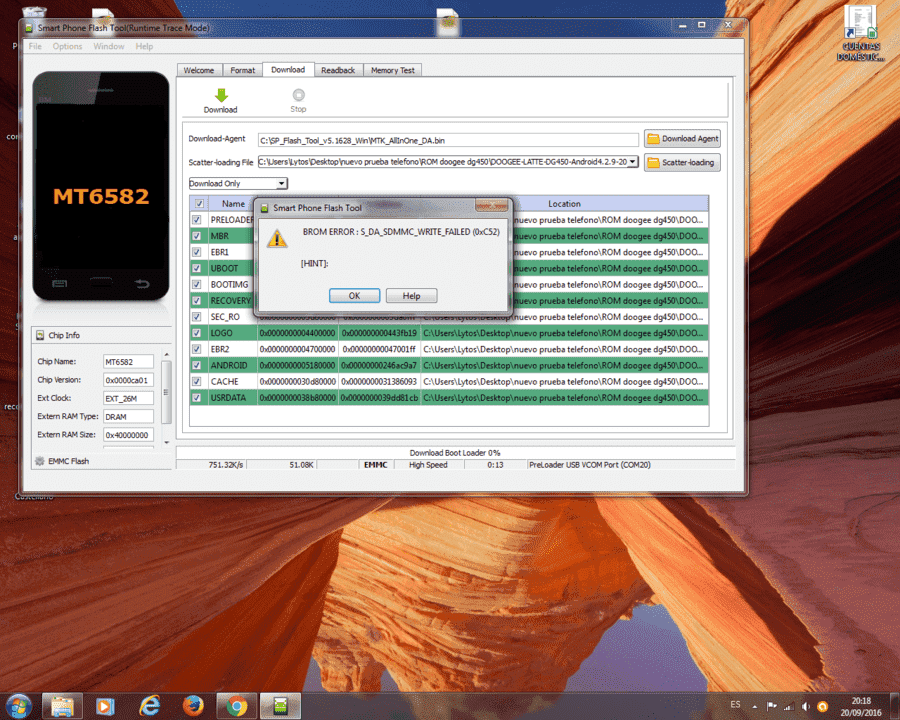Click Chip Info scrollbar down arrow
Screen dimensions: 900x720
(x=166, y=442)
